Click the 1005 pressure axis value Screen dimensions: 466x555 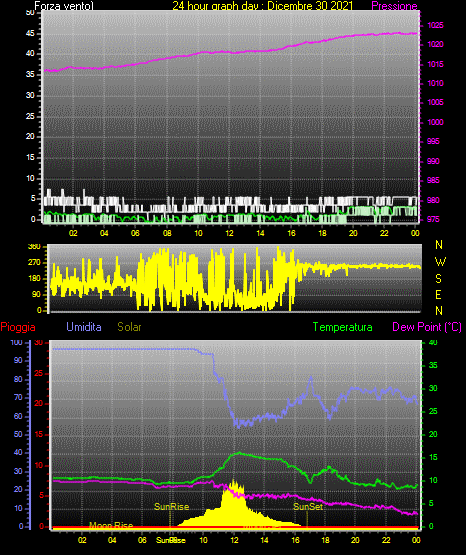click(x=435, y=102)
